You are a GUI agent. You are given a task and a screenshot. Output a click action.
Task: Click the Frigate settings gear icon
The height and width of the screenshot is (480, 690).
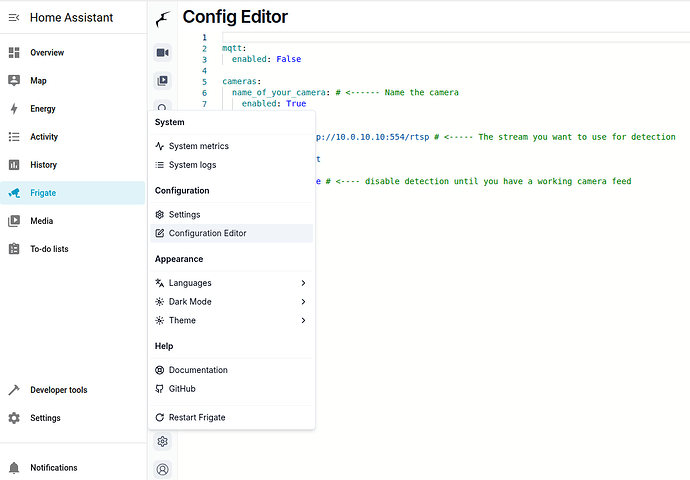163,441
